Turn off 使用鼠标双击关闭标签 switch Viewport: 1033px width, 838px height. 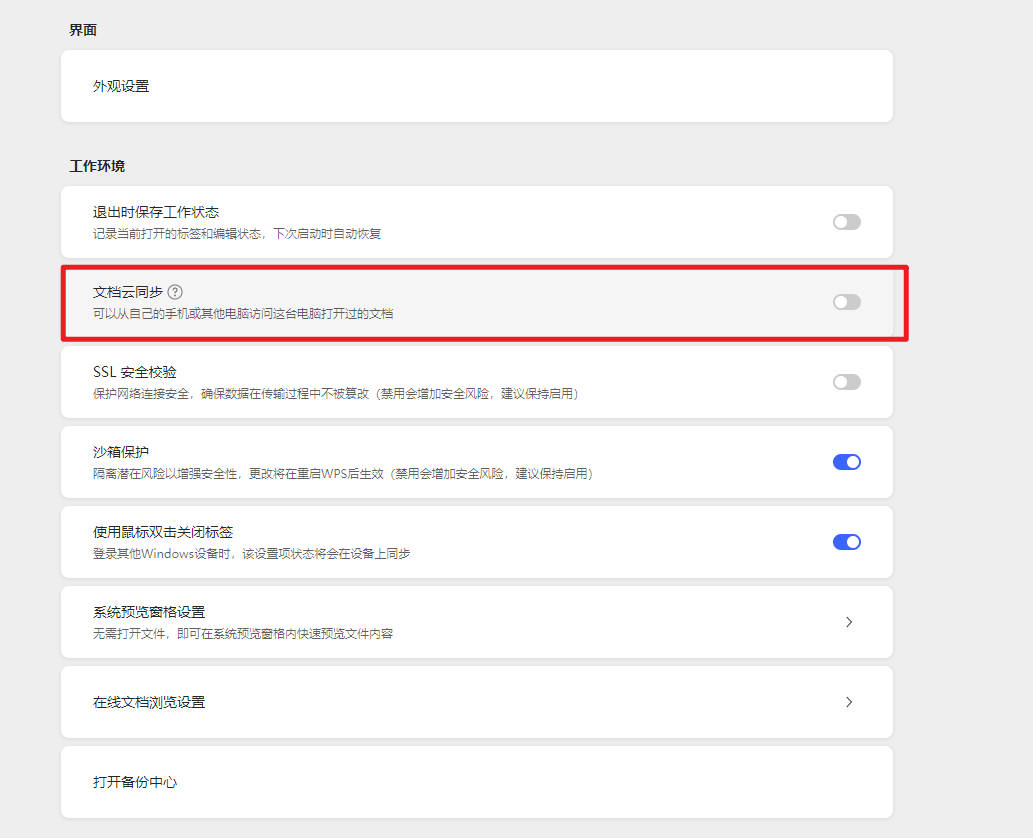(x=846, y=542)
